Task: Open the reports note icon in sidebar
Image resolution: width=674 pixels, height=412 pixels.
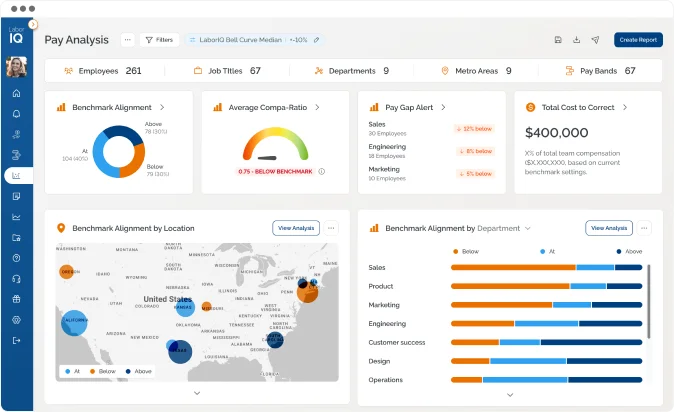Action: 16,197
